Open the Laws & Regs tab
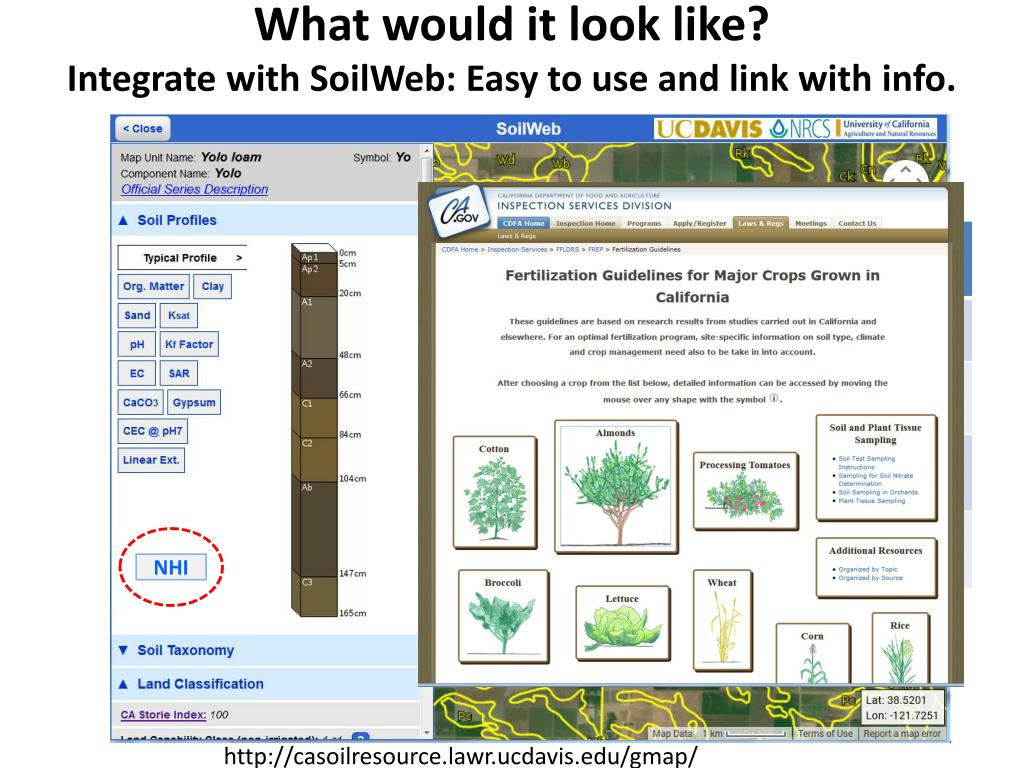This screenshot has height=768, width=1024. (761, 223)
